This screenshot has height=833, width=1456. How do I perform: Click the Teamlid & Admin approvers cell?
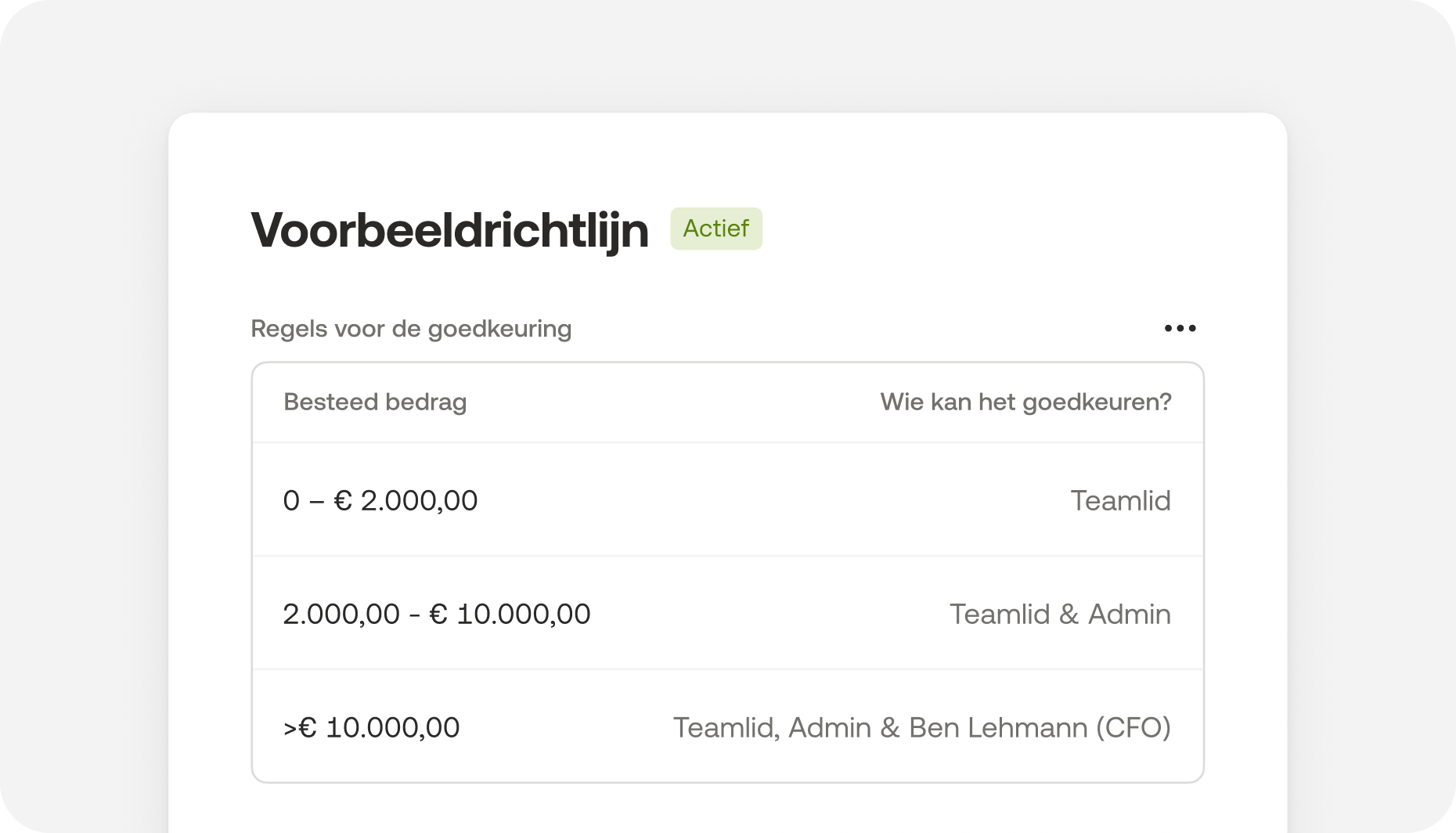[1060, 614]
